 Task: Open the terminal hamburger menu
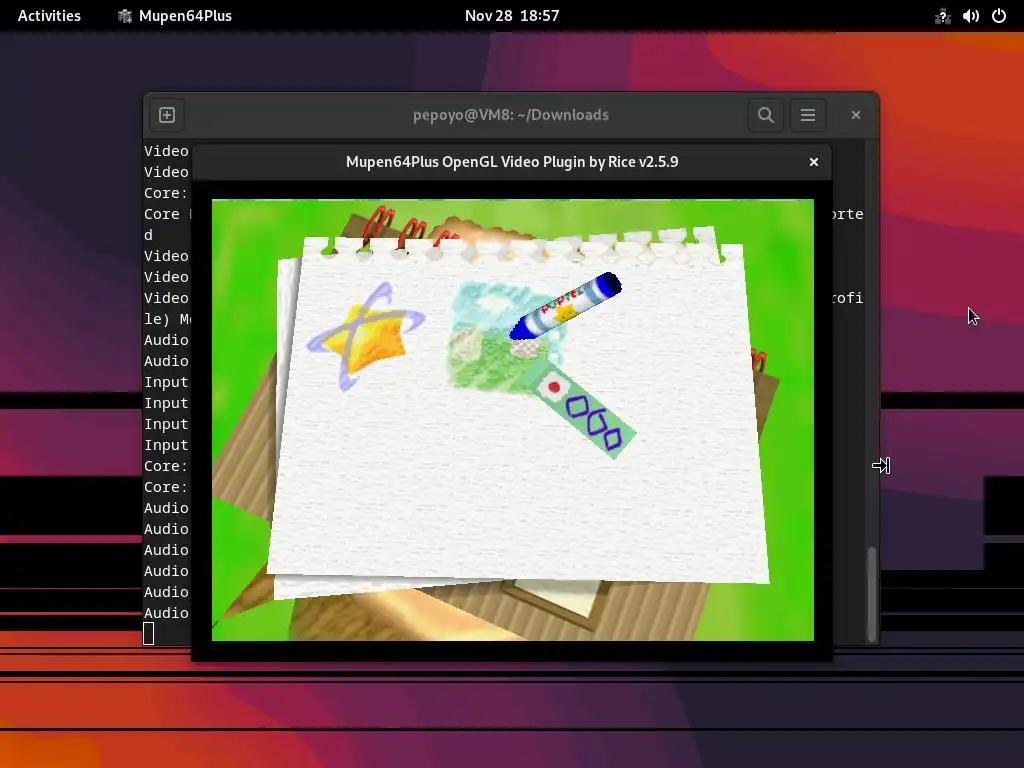coord(808,115)
